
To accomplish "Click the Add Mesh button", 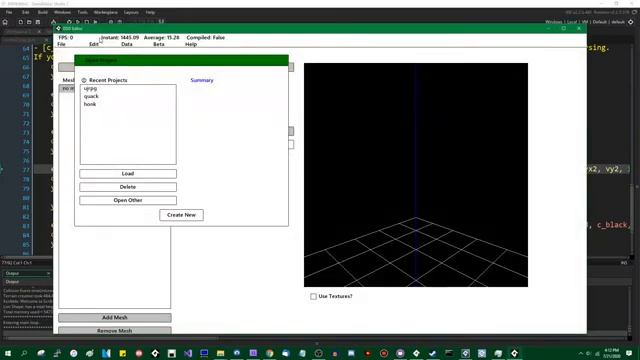I will tap(115, 318).
